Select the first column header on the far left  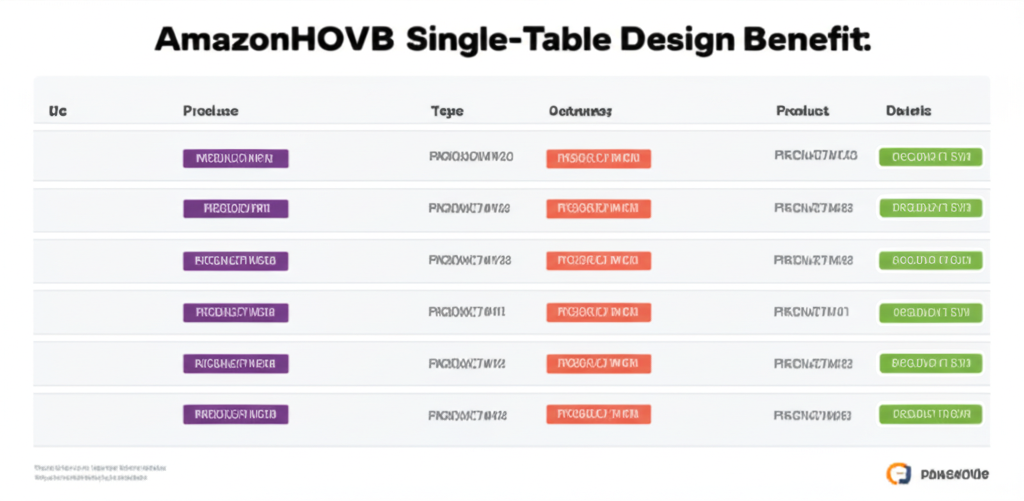(x=58, y=111)
